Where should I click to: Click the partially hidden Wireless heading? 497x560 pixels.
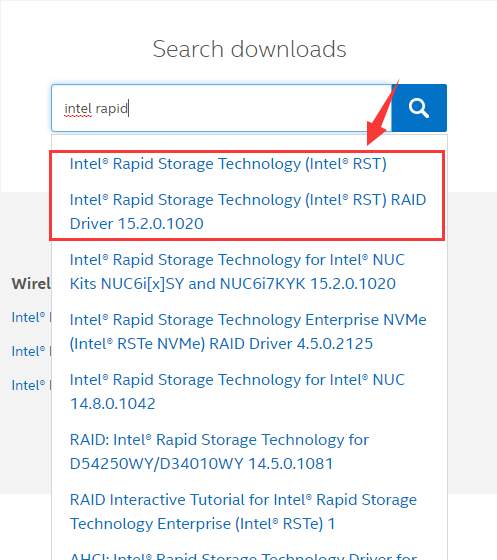pos(31,284)
